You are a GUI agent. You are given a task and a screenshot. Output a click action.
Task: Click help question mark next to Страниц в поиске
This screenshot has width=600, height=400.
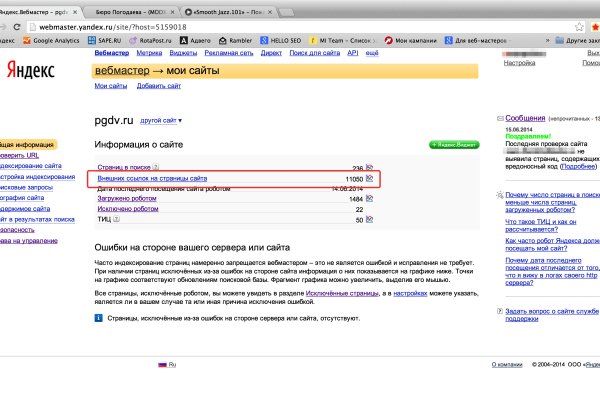click(x=157, y=168)
